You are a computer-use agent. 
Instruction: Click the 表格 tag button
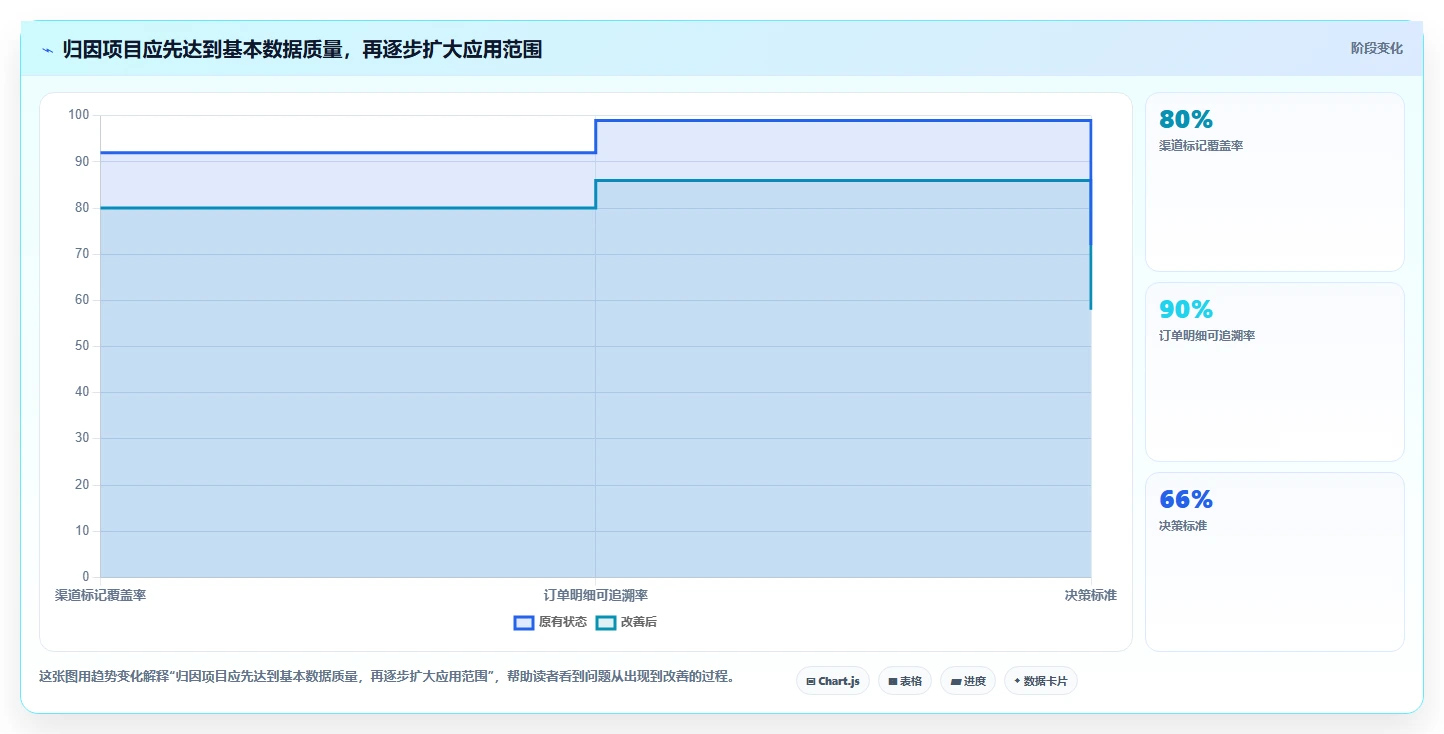905,681
